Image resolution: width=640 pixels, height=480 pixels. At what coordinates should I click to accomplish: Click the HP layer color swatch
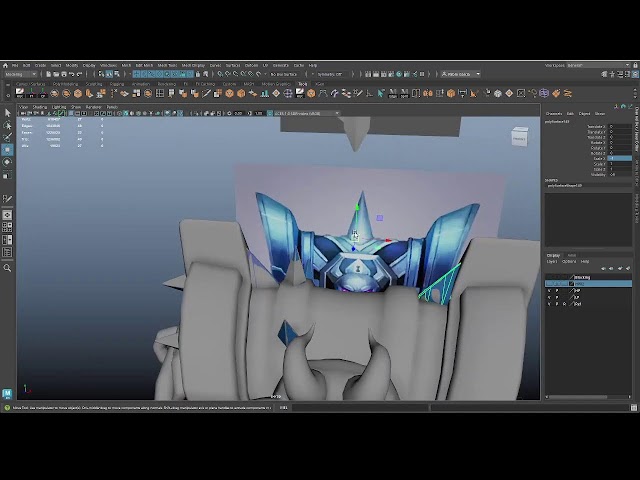click(572, 291)
